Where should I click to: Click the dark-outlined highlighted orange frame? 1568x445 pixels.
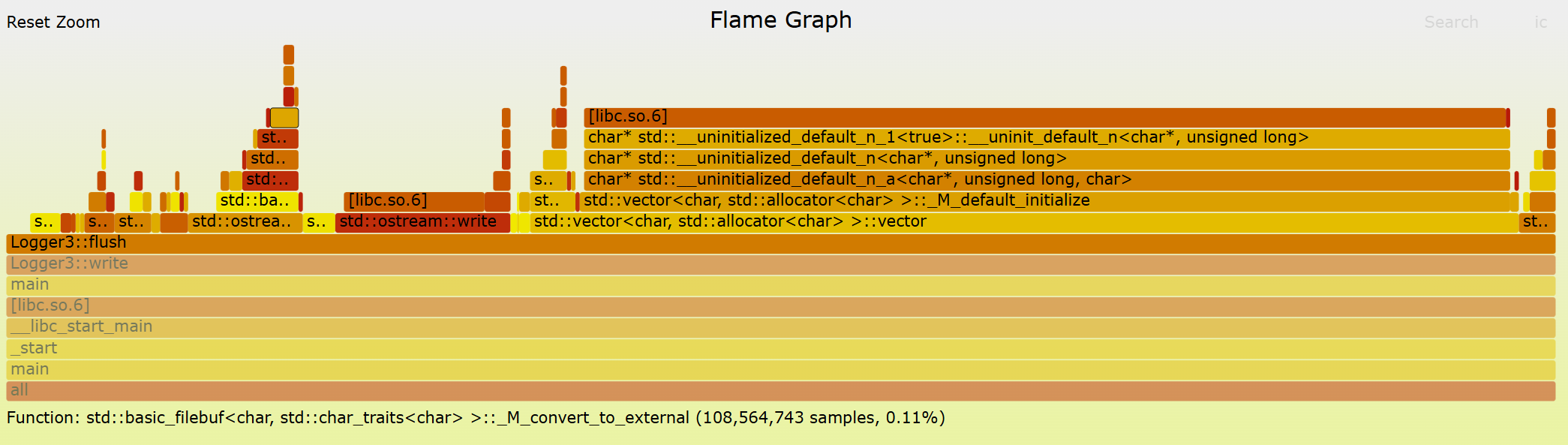click(284, 118)
